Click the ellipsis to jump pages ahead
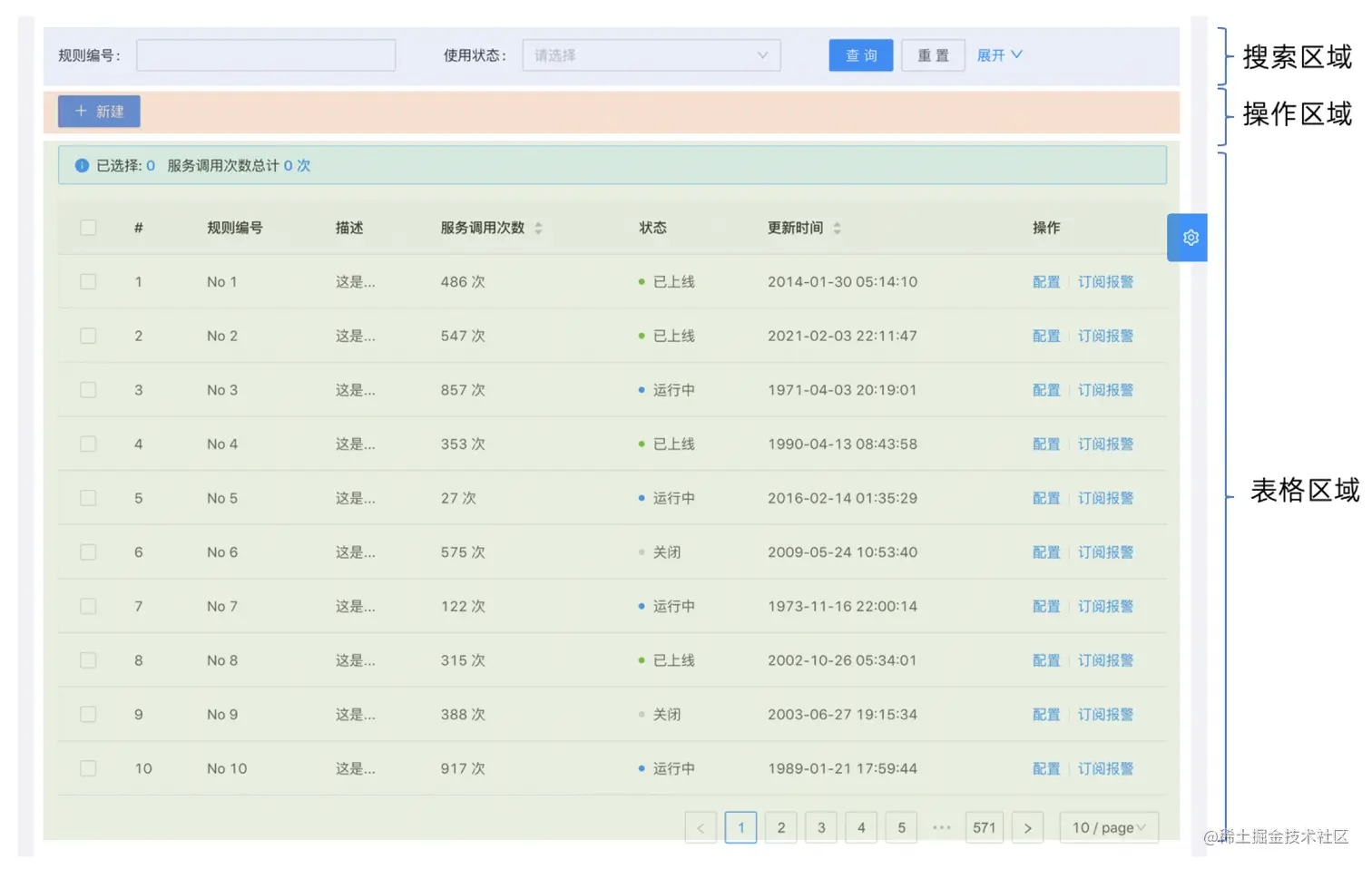The height and width of the screenshot is (869, 1372). (941, 826)
